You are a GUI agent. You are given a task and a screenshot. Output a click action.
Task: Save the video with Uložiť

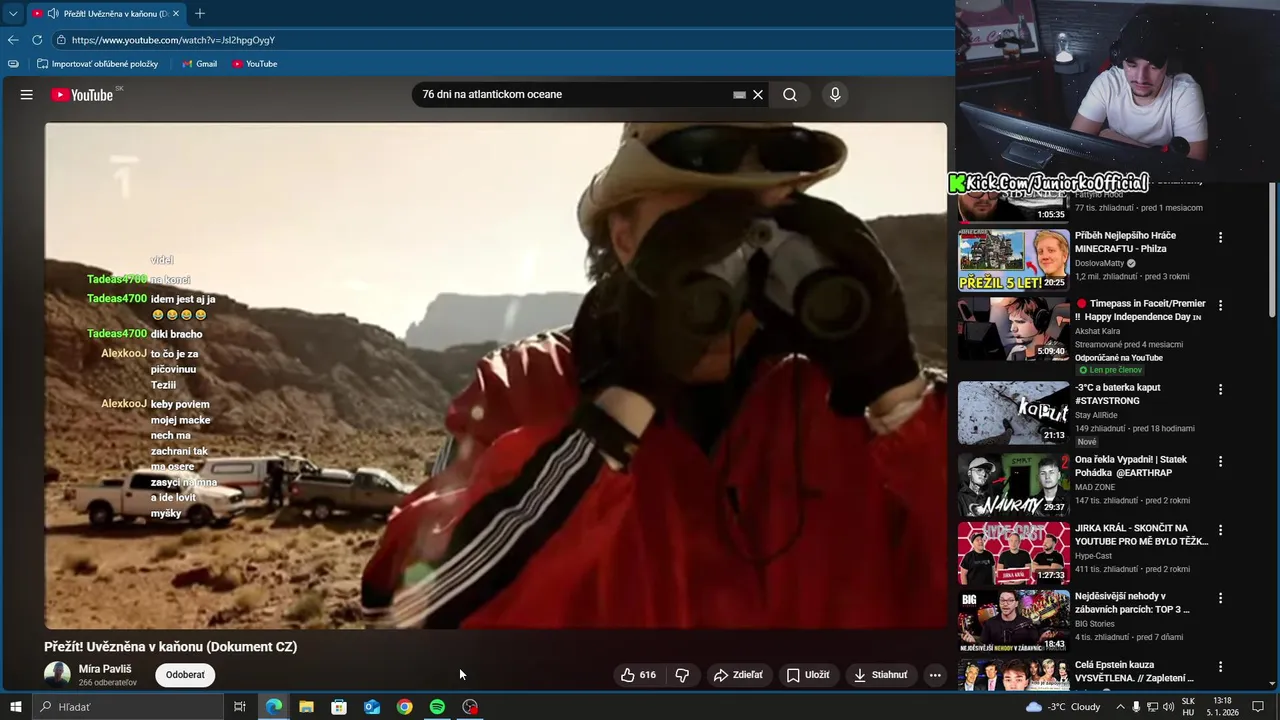point(808,675)
